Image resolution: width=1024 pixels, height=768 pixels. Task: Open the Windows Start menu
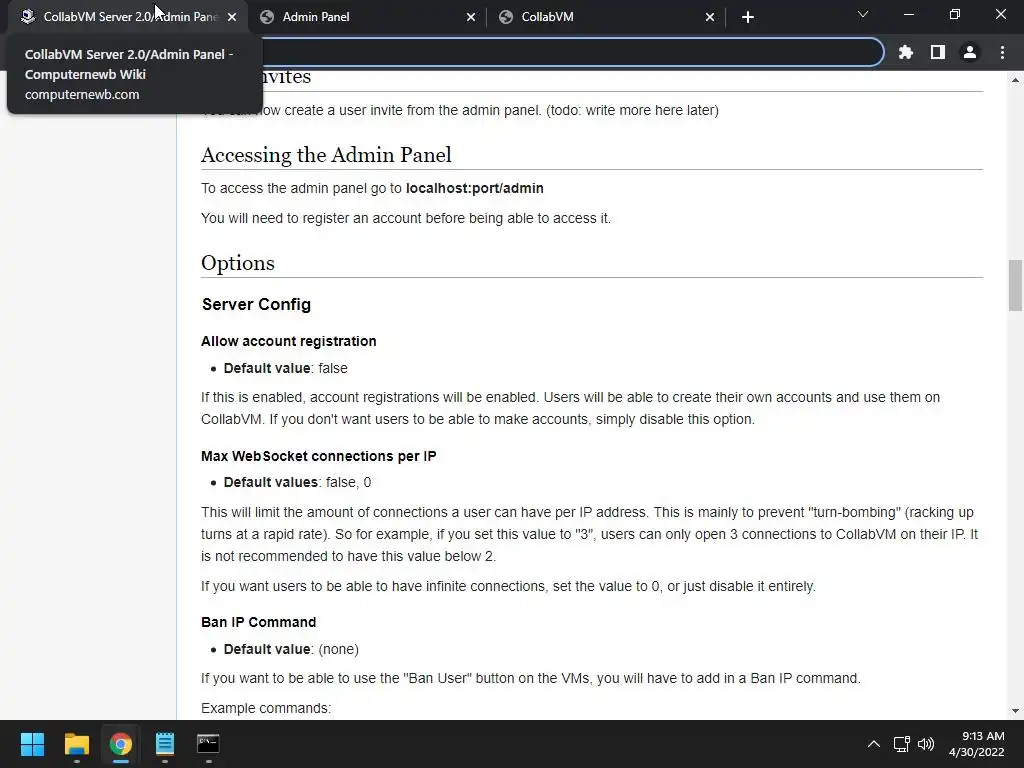point(33,744)
